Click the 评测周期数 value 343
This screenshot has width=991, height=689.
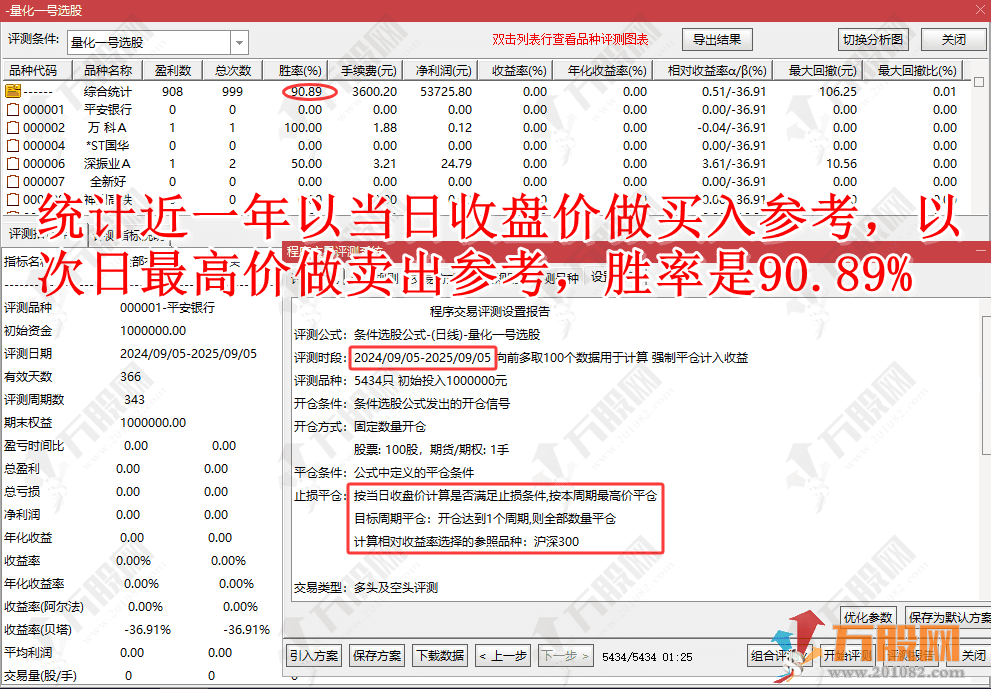point(134,399)
